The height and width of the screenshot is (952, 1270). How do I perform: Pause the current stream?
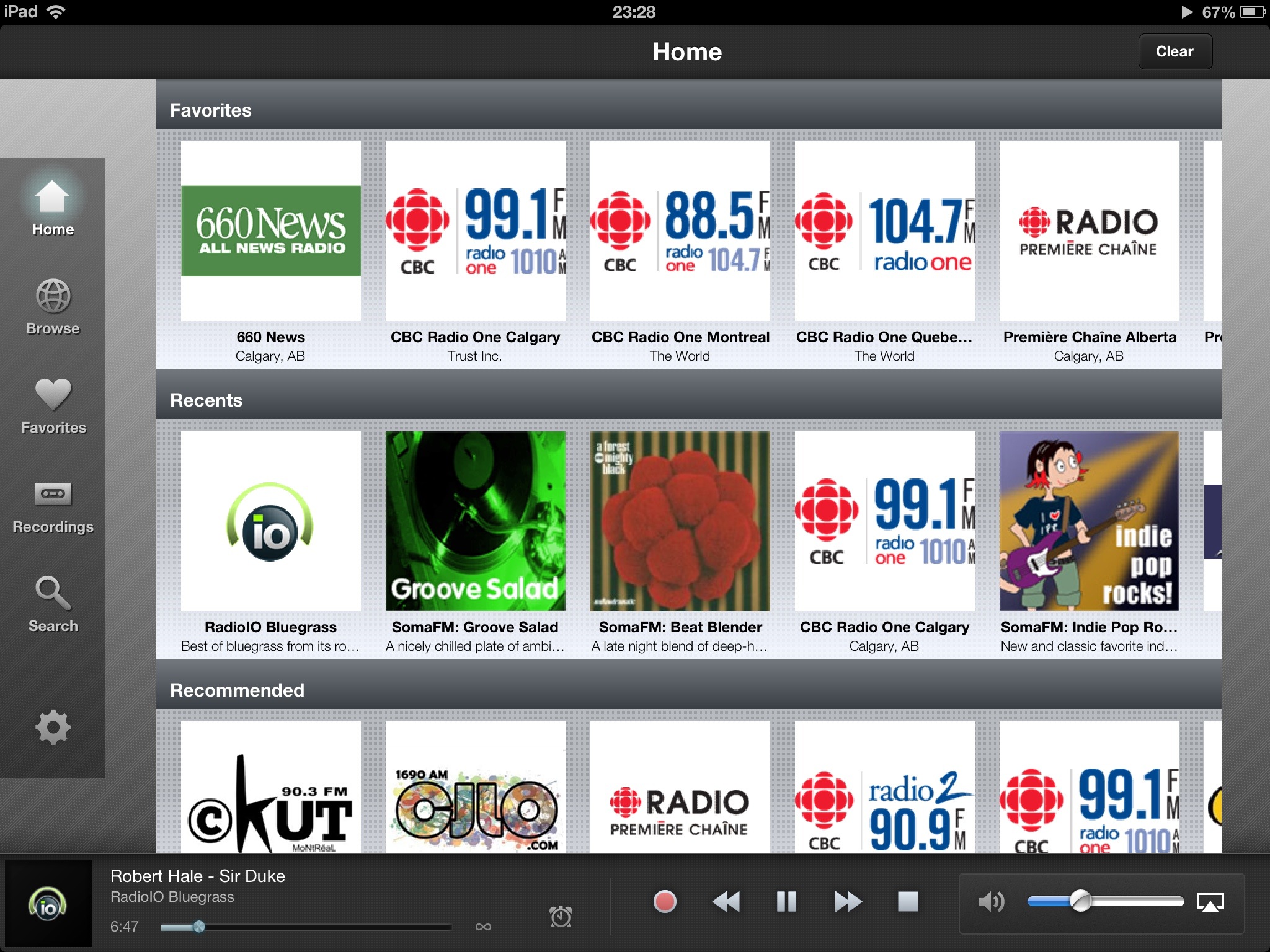pos(786,901)
